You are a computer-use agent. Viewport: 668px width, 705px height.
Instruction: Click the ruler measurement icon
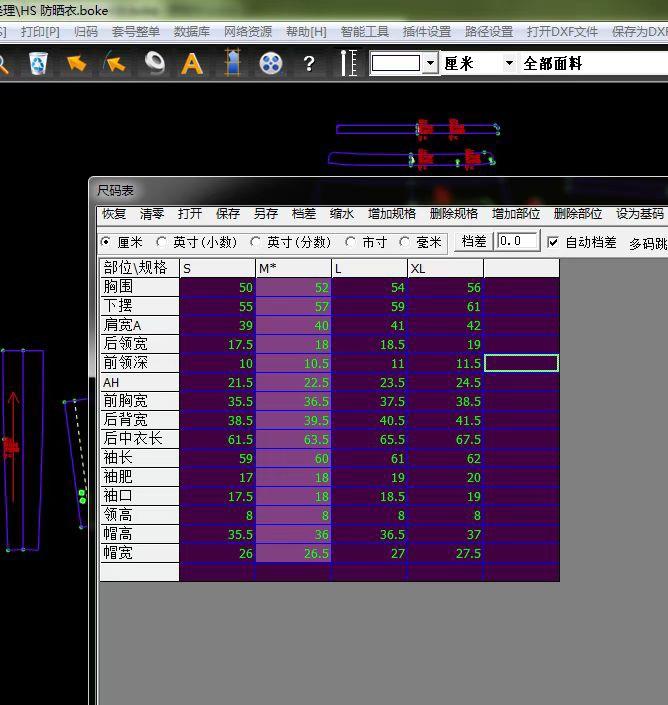coord(348,63)
